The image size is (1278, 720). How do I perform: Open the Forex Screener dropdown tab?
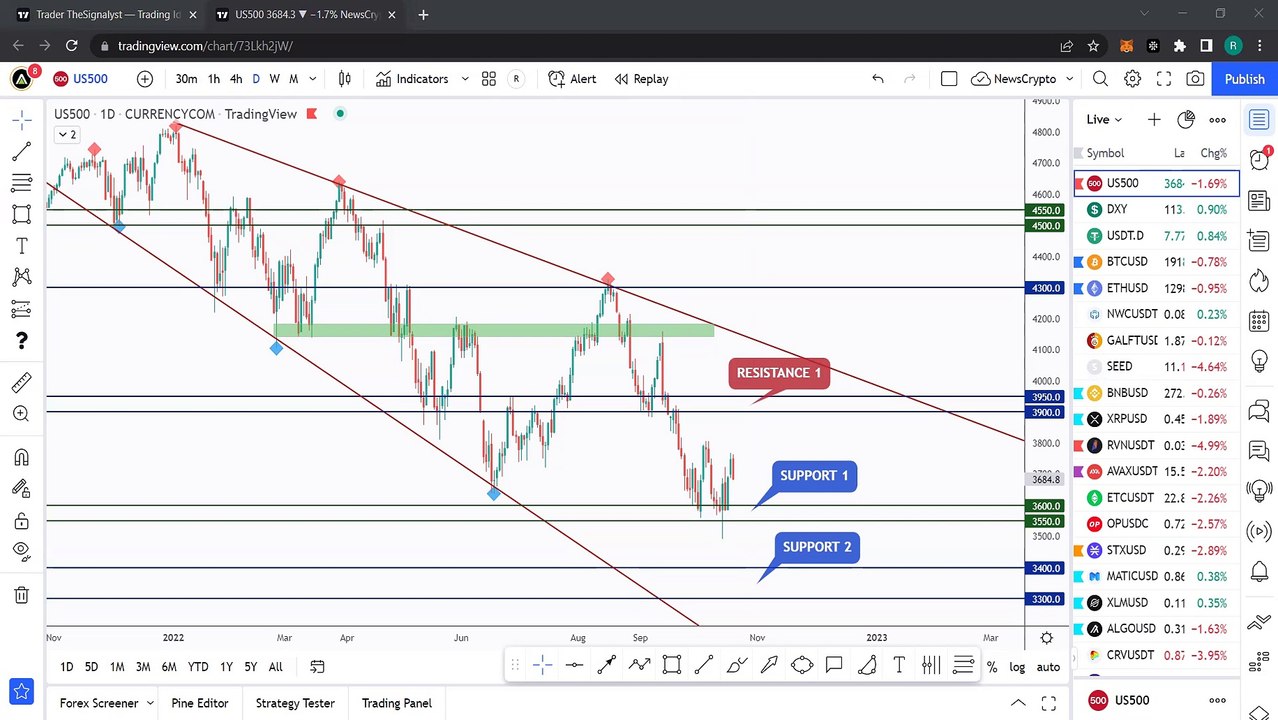tap(107, 703)
